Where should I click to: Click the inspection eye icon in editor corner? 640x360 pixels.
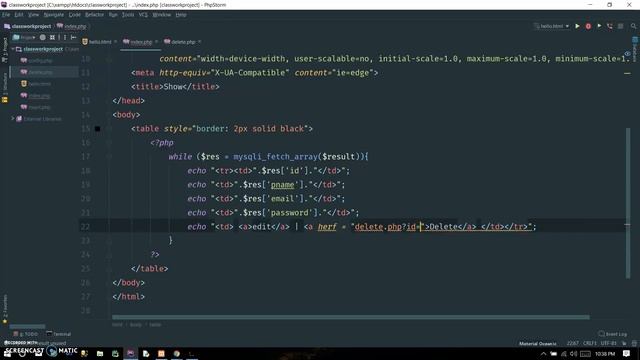[627, 54]
